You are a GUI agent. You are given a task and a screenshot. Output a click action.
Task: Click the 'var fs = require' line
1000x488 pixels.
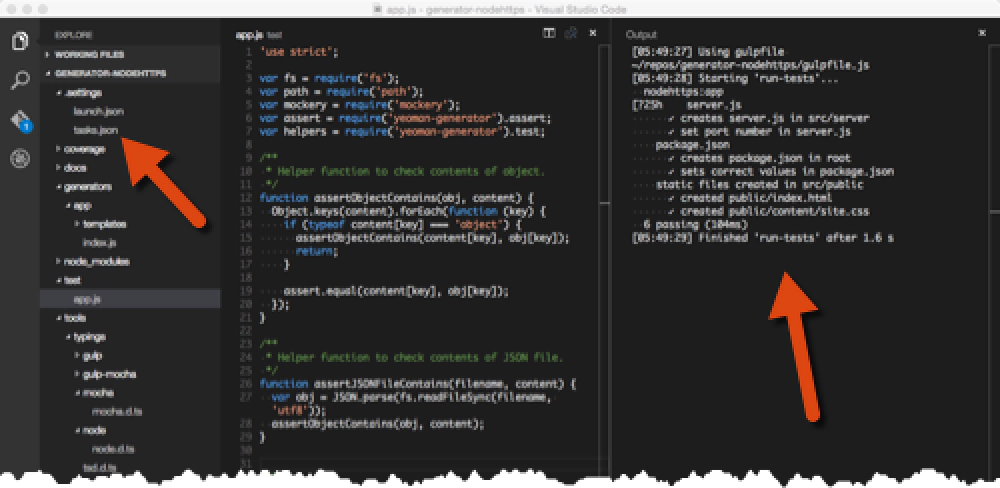point(329,79)
